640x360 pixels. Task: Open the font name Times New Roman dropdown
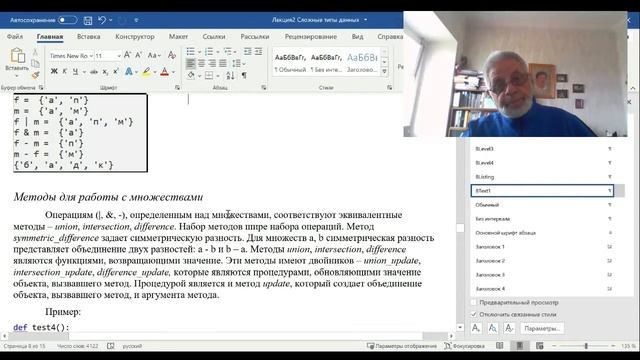(91, 56)
